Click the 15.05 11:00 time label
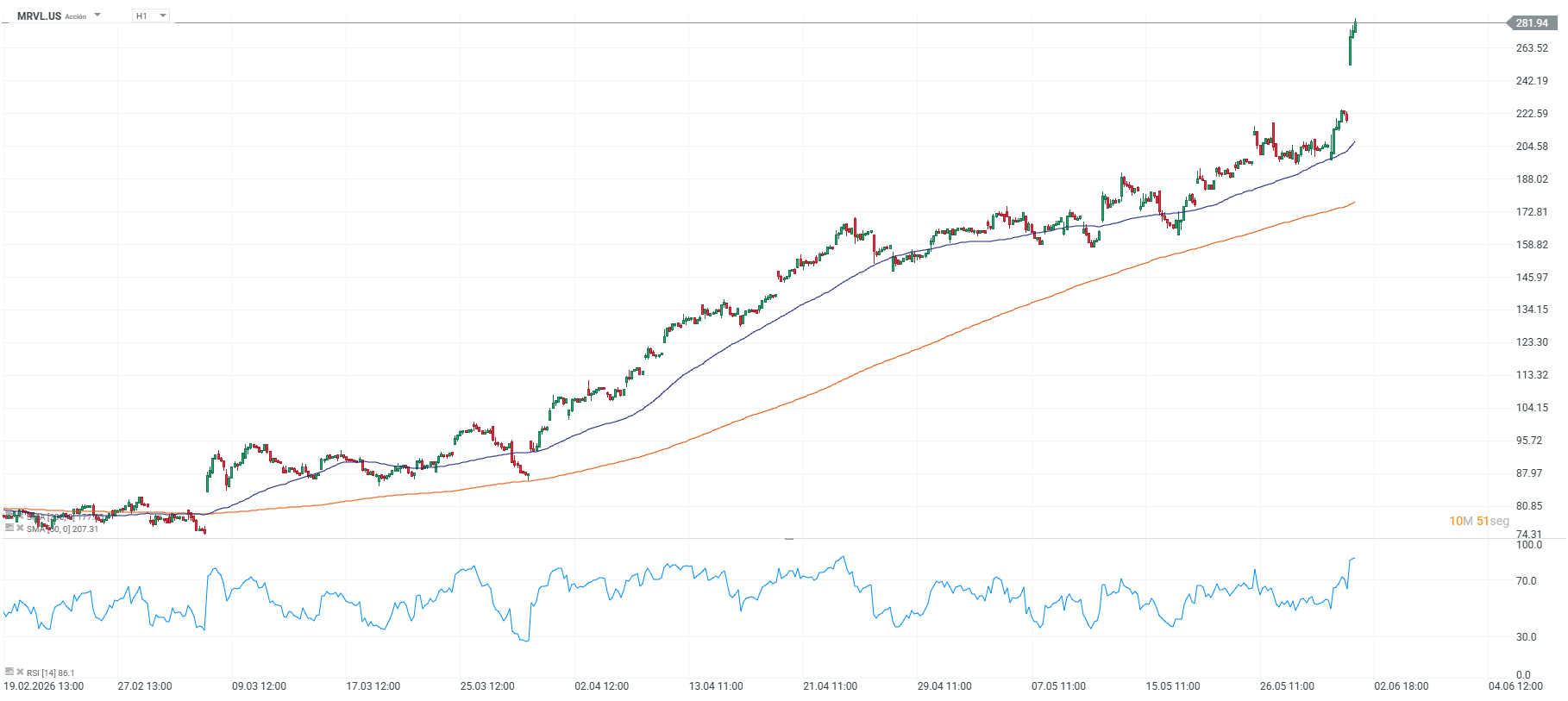1568x701 pixels. 1173,686
